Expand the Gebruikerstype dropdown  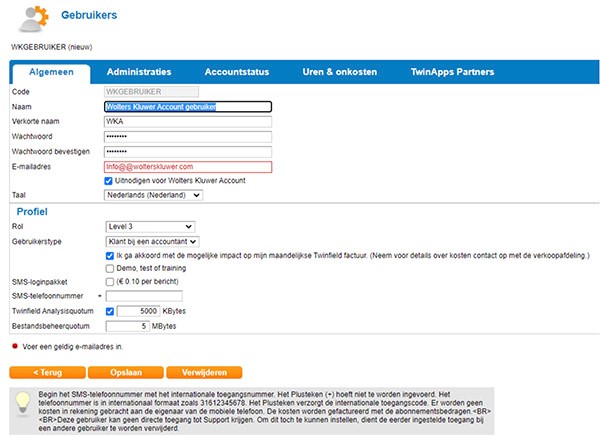(x=152, y=241)
